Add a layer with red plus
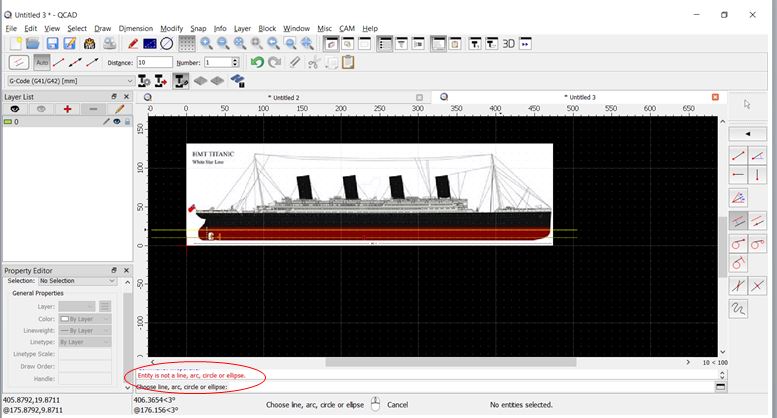777x418 pixels. pos(67,109)
